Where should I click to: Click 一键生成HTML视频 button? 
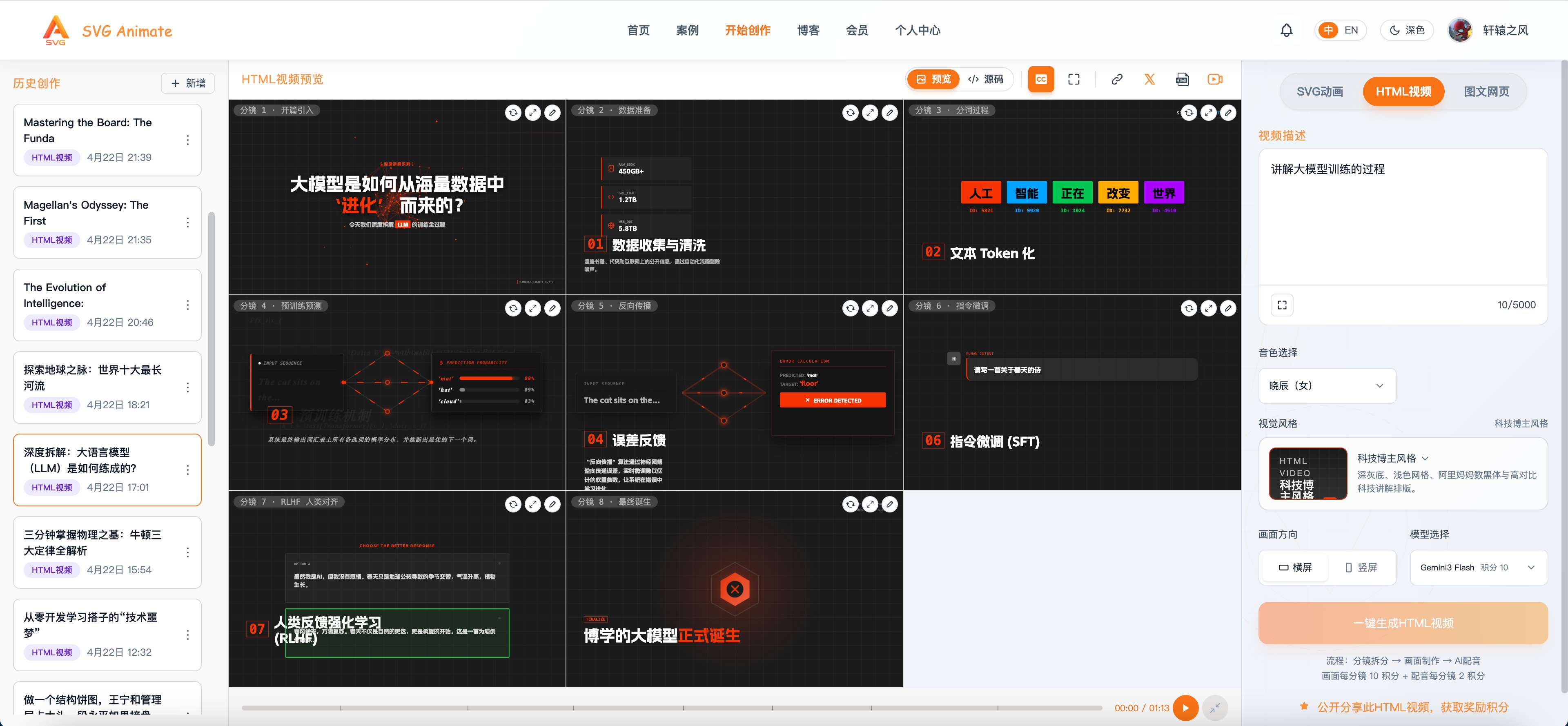click(x=1403, y=623)
